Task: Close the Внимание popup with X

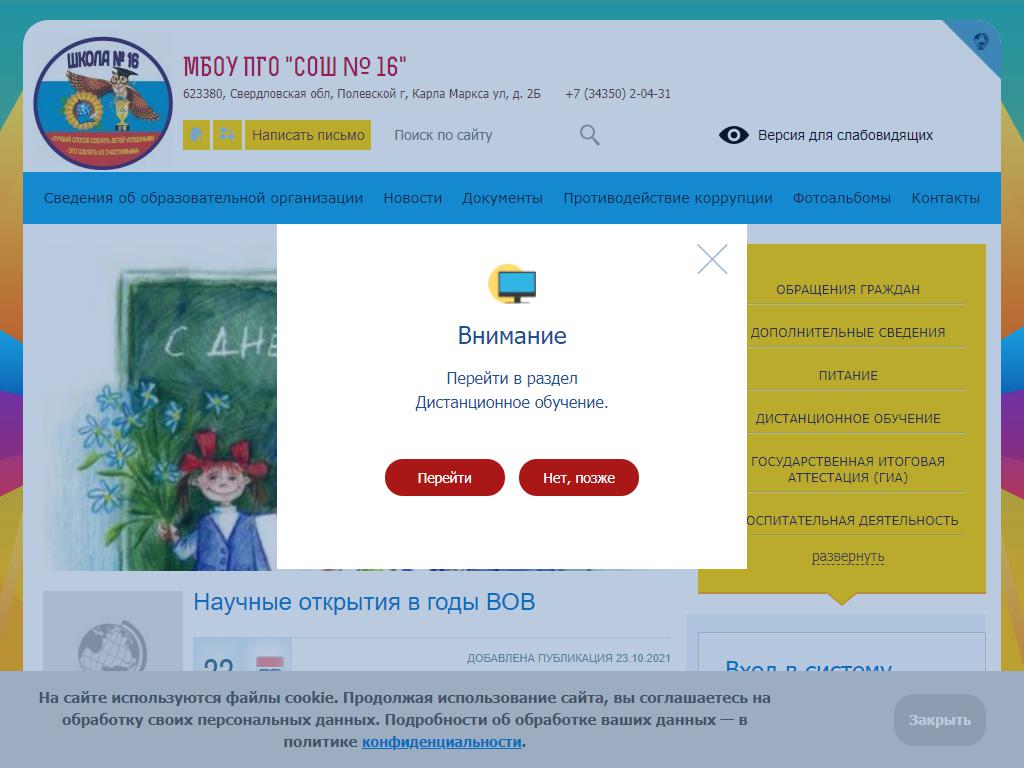Action: click(x=712, y=260)
